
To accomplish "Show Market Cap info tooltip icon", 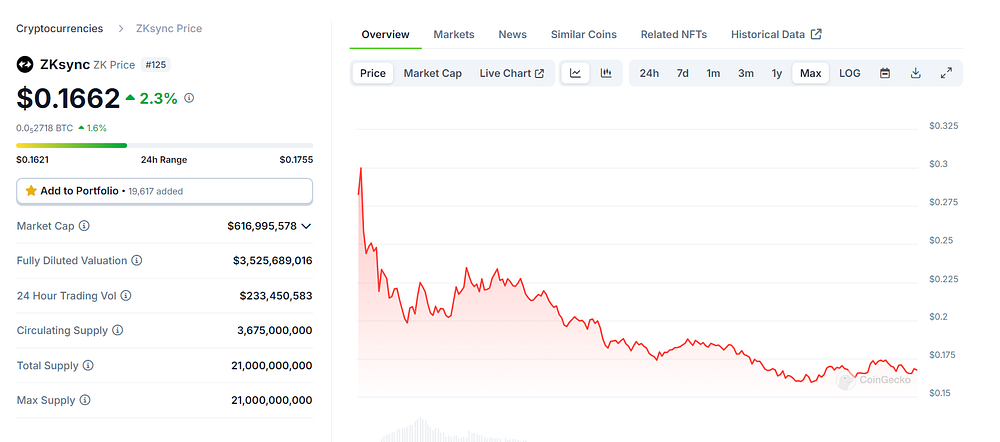I will click(x=84, y=226).
